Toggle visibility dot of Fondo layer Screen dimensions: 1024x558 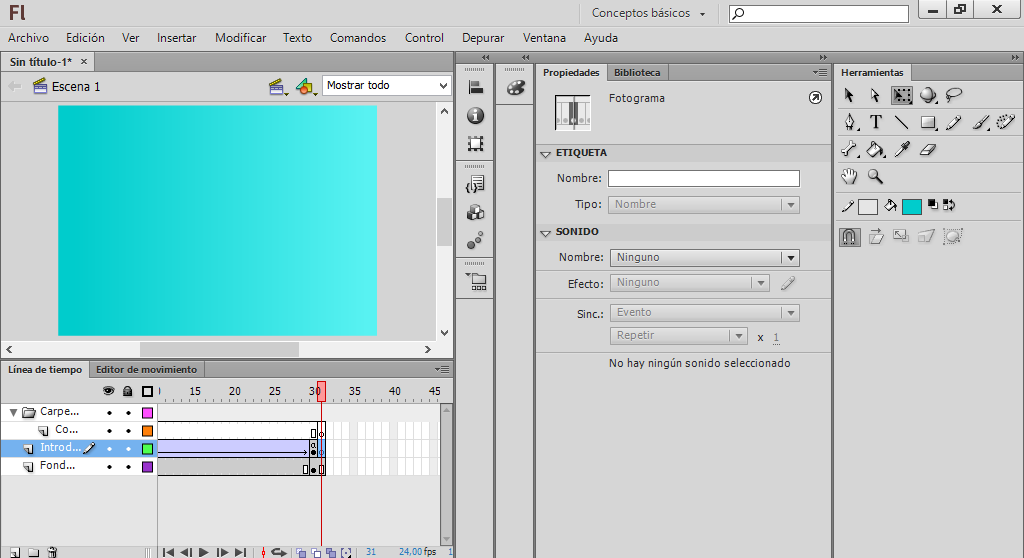(x=109, y=466)
